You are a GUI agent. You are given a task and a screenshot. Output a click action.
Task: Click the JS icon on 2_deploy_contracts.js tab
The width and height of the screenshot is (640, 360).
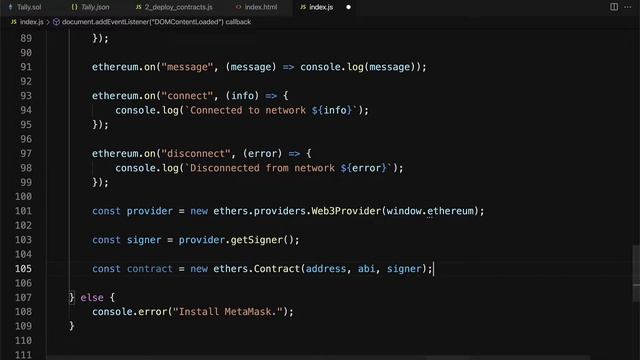point(138,7)
